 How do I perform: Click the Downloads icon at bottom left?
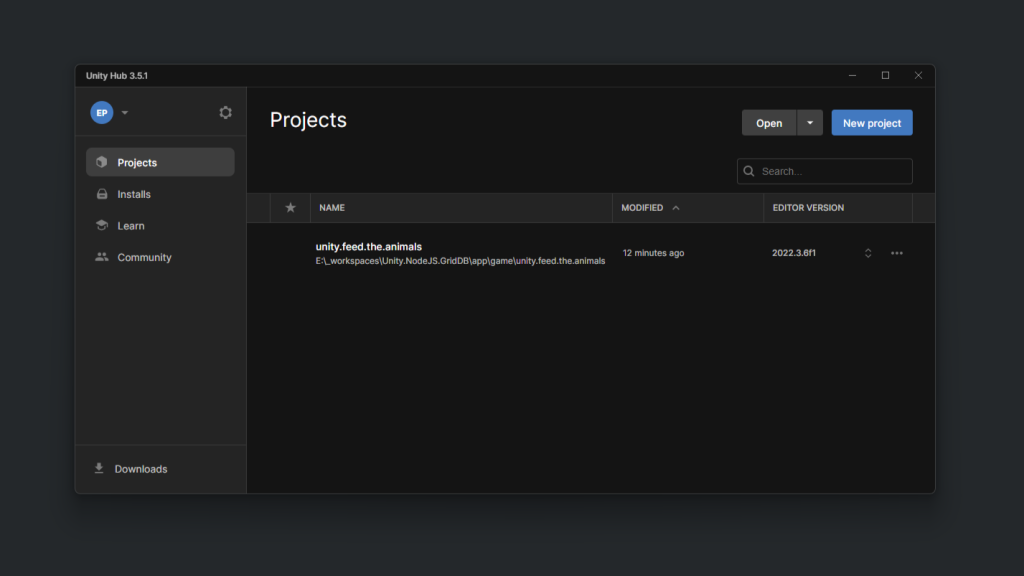[98, 468]
